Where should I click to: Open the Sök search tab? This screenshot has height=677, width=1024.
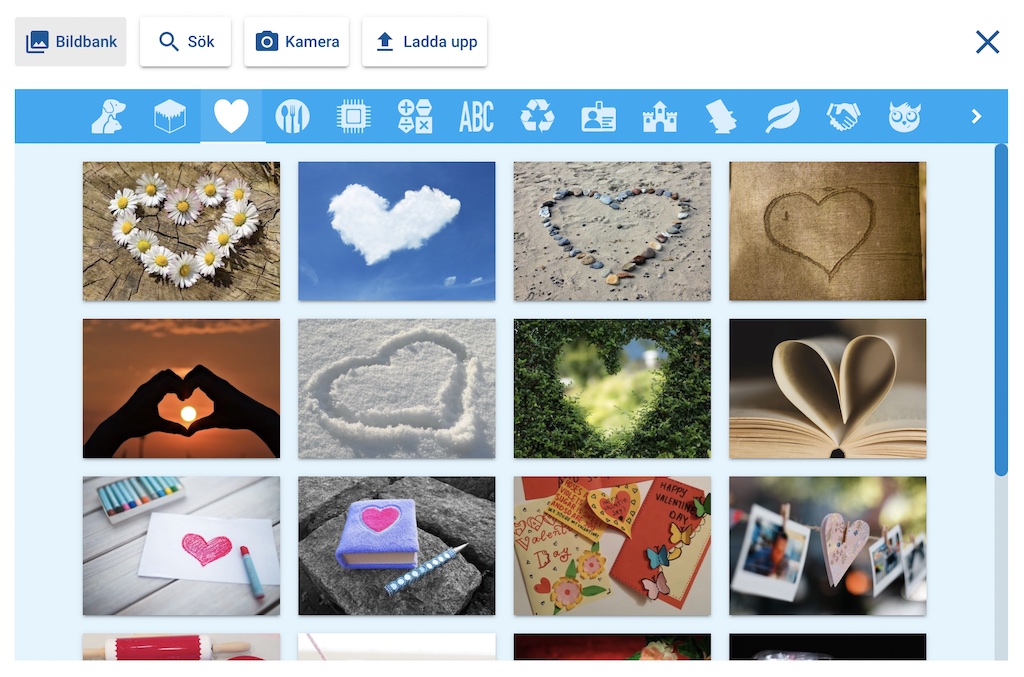[185, 42]
